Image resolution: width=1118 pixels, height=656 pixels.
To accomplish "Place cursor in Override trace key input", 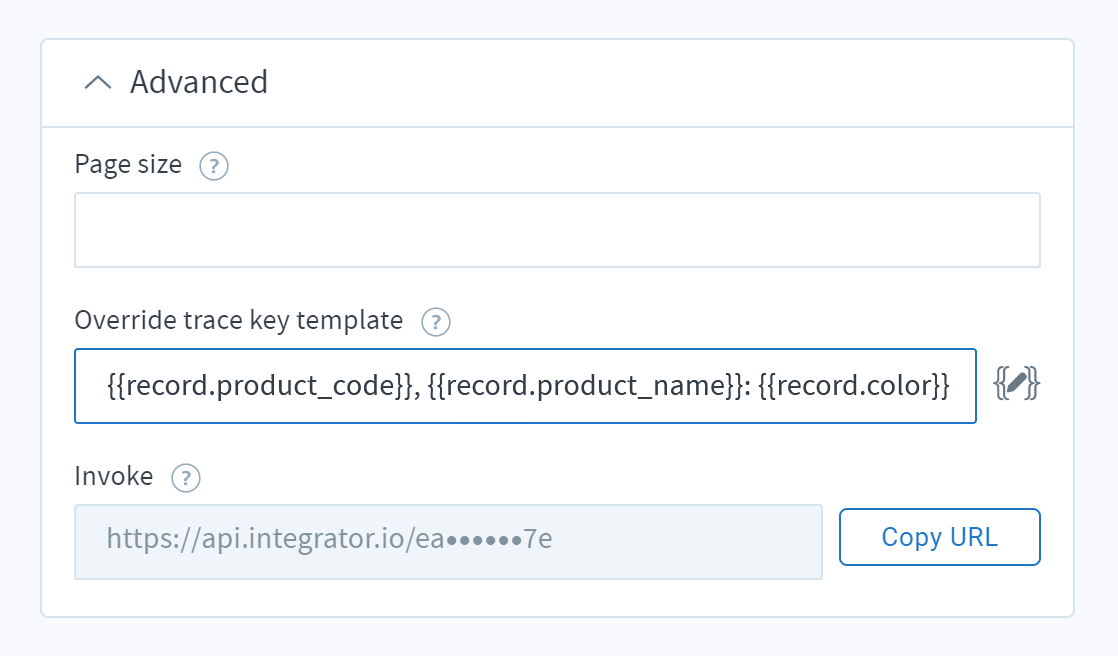I will (x=525, y=385).
